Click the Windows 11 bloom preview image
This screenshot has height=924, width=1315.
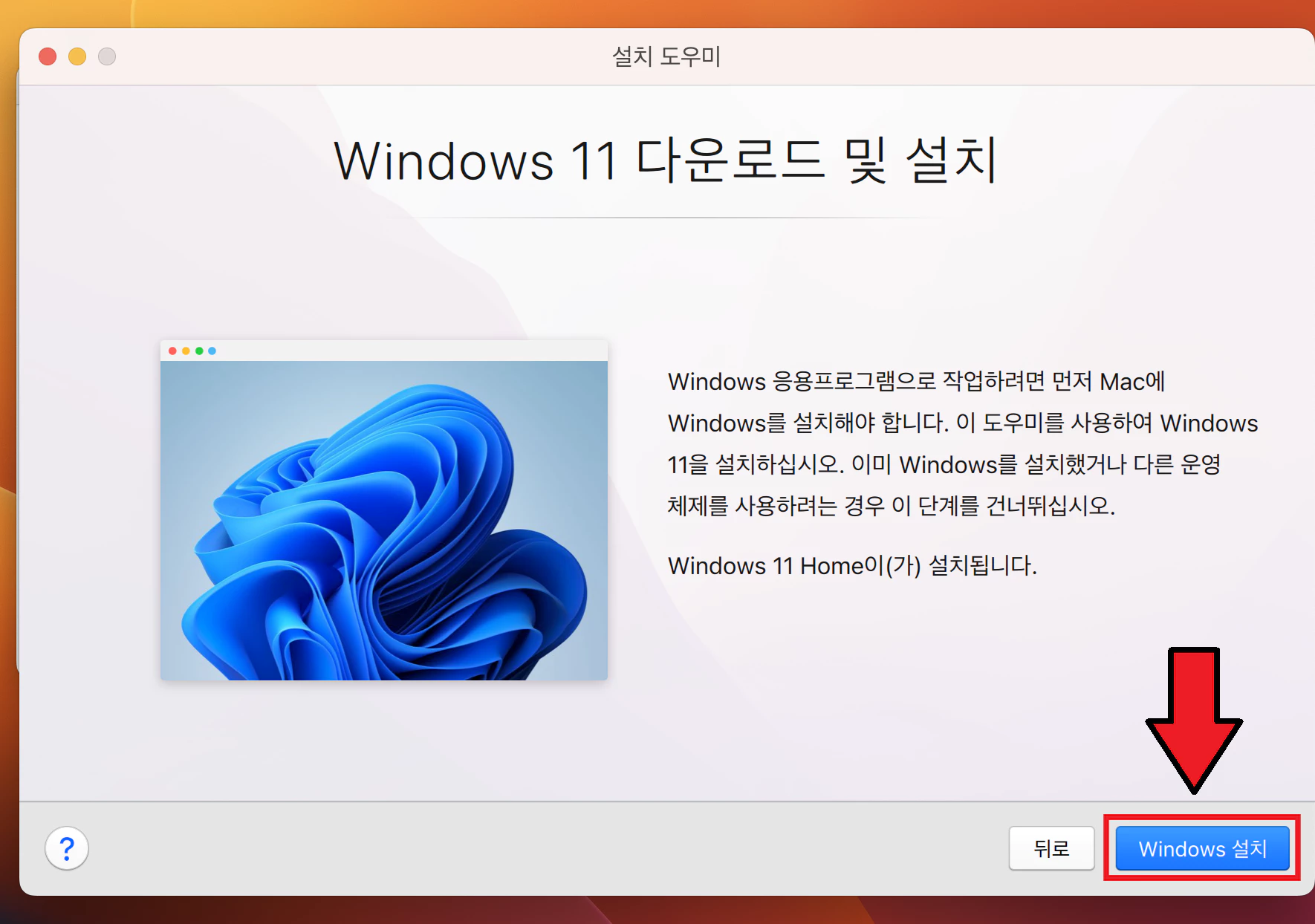click(x=384, y=510)
